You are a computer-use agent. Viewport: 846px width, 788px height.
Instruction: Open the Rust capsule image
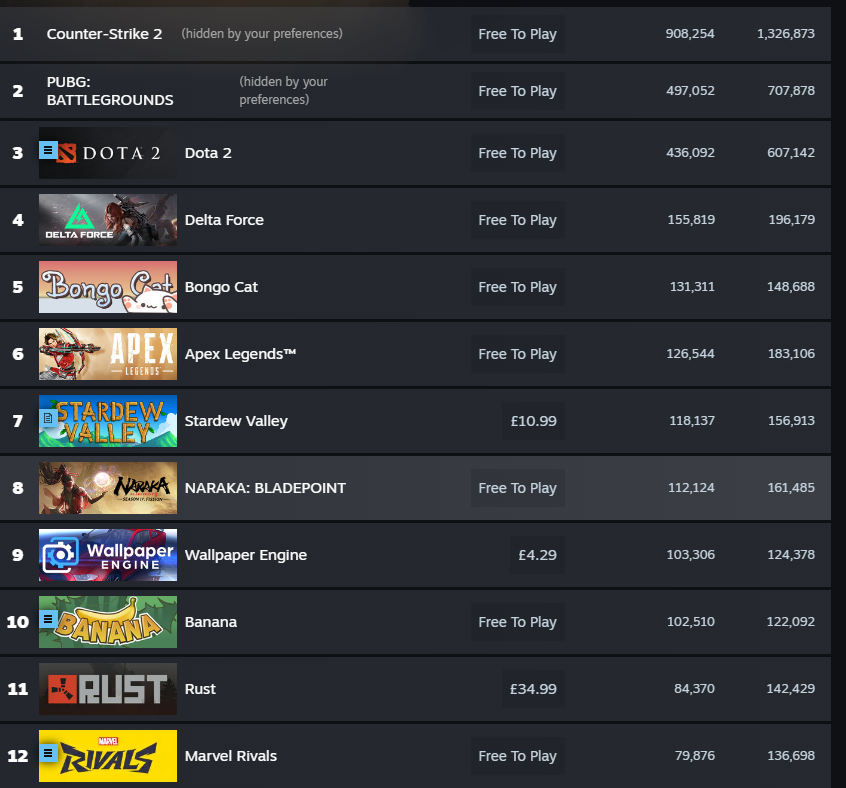[x=108, y=689]
